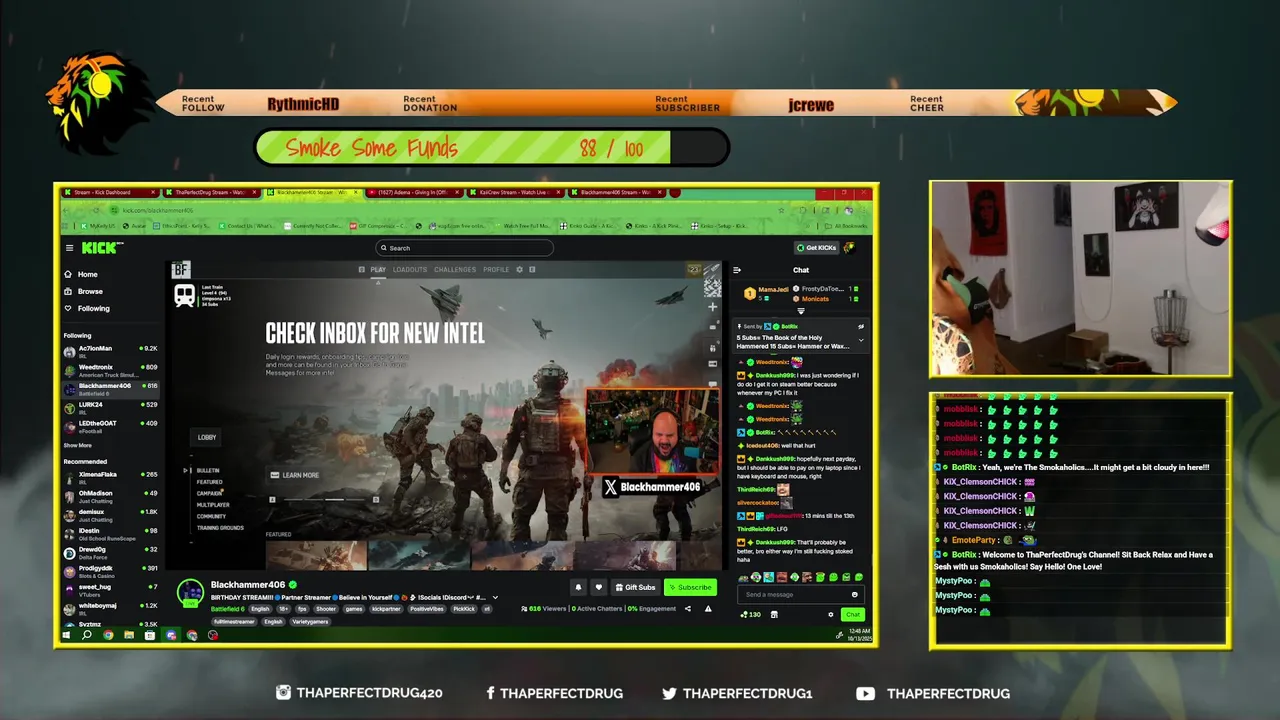Open LEDtheGOAT channel in Following list
This screenshot has width=1280, height=720.
click(x=111, y=425)
